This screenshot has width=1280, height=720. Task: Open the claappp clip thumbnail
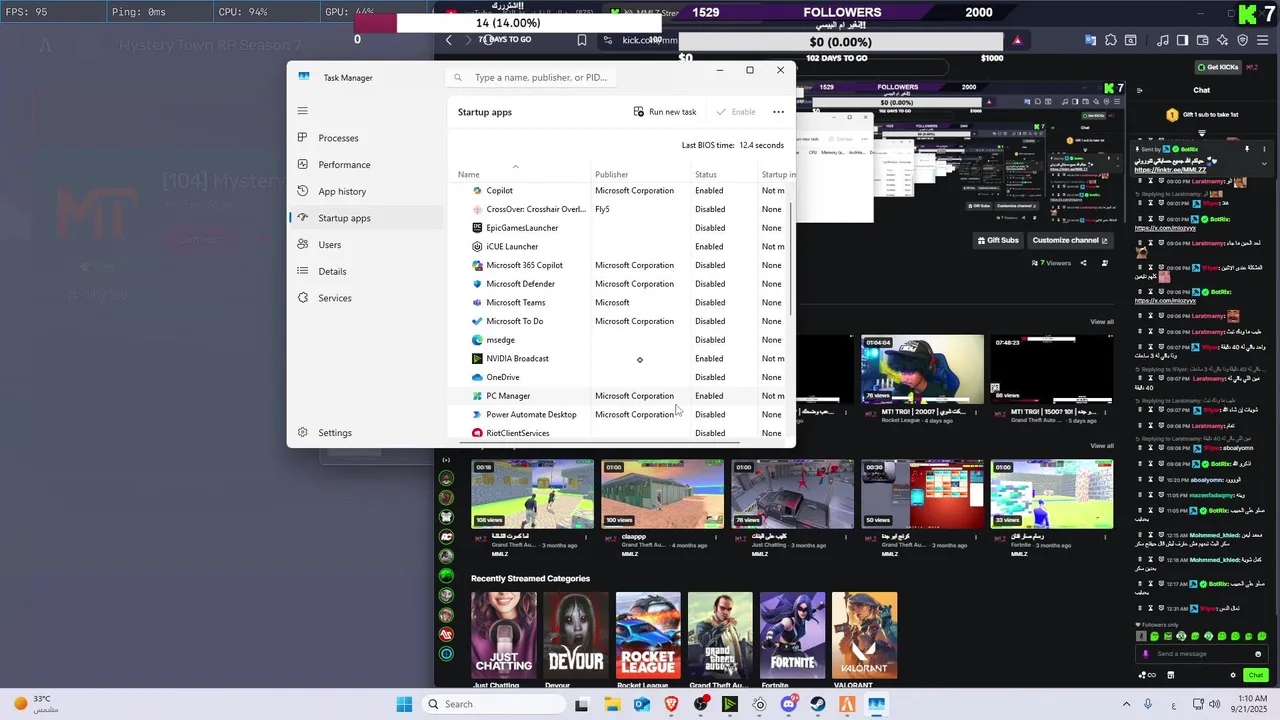(x=662, y=494)
